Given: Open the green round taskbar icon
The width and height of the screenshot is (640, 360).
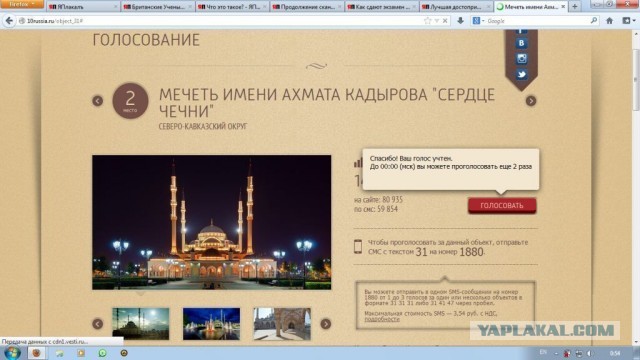Looking at the screenshot, I should coord(102,353).
